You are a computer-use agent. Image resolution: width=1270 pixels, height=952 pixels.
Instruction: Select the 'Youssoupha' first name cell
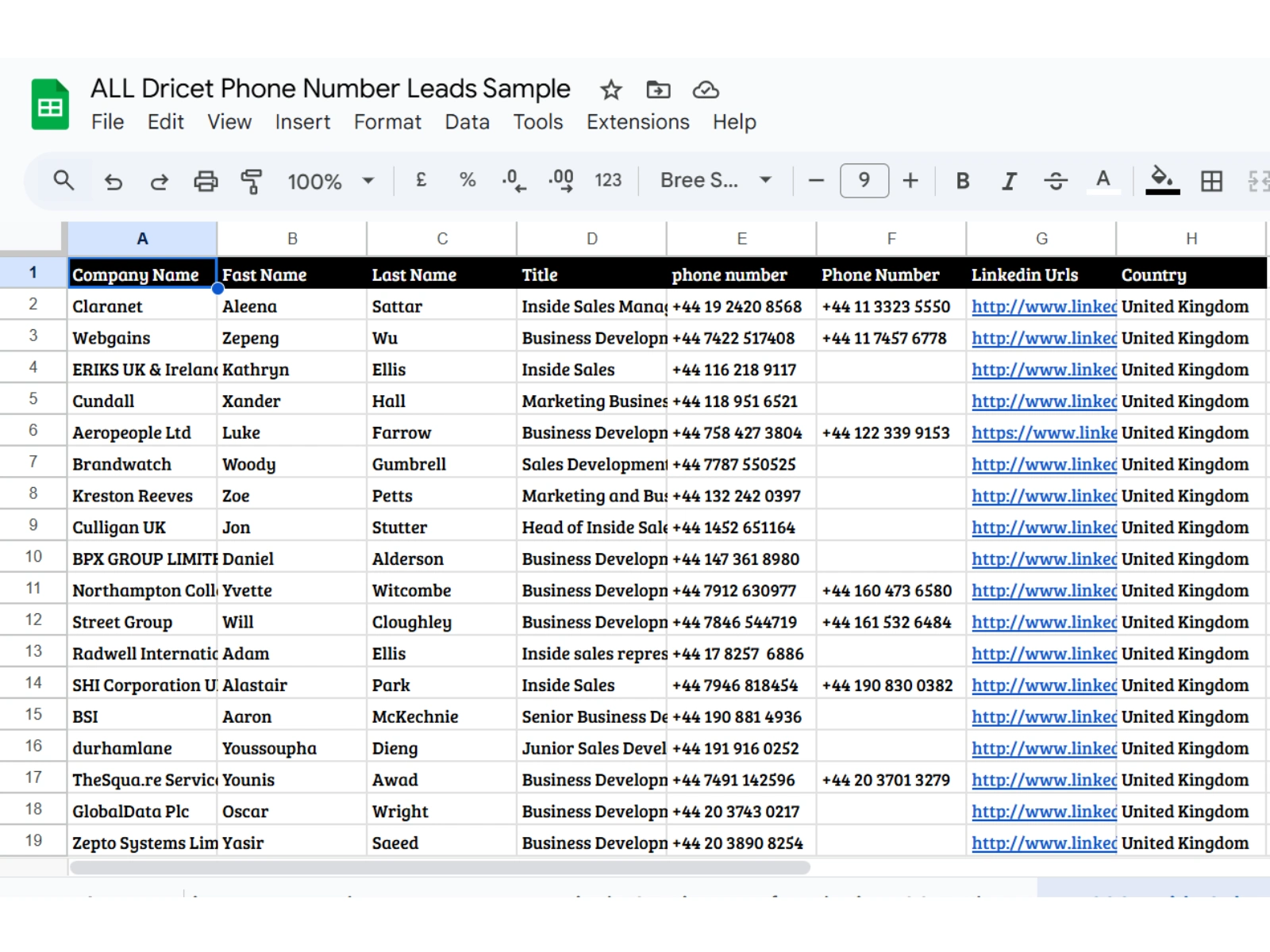click(292, 747)
